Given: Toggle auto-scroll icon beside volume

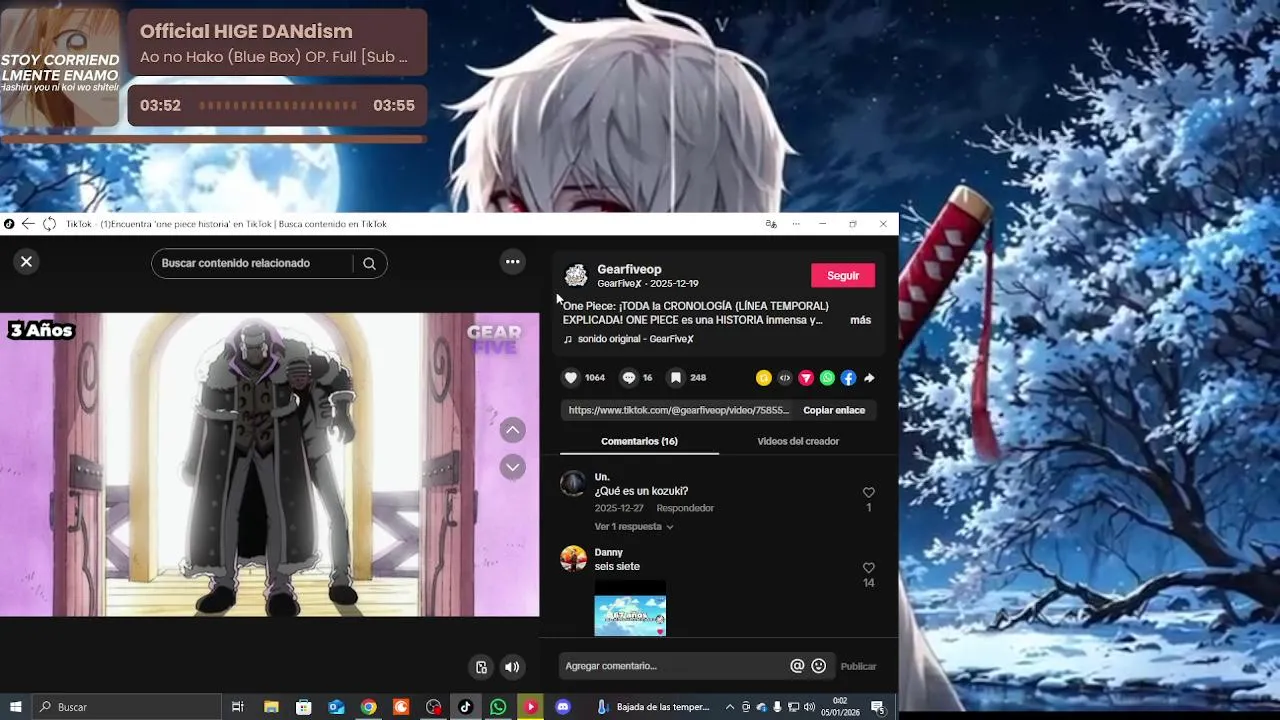Looking at the screenshot, I should (481, 667).
